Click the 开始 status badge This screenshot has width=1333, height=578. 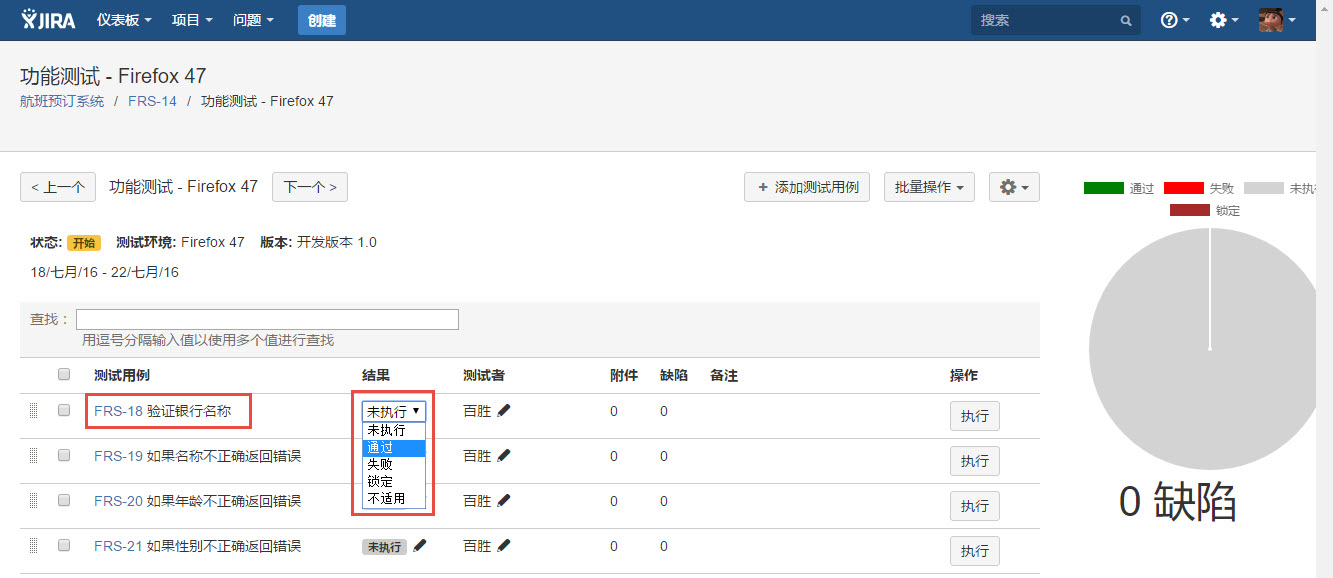84,243
